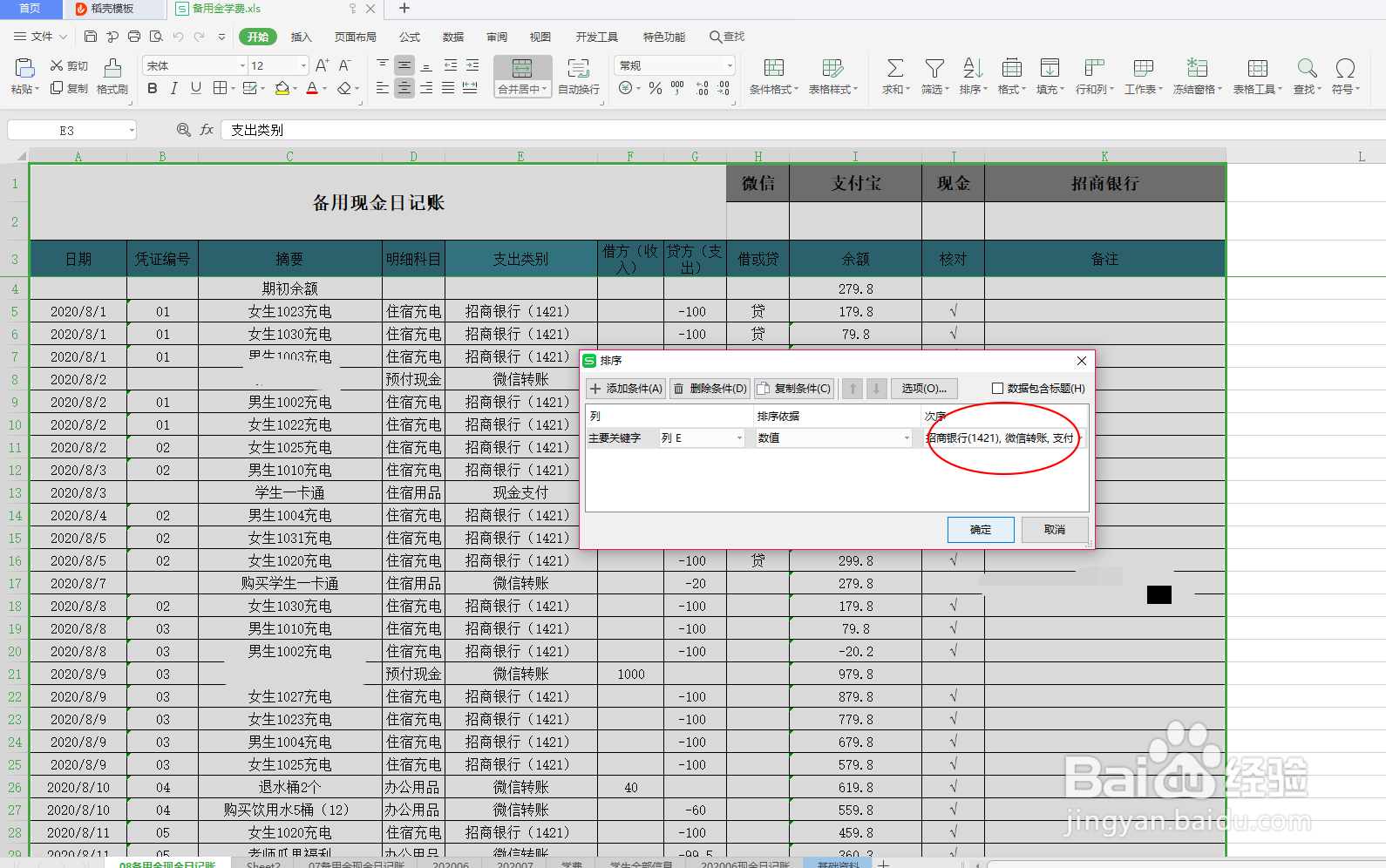Click the Paste clipboard icon
1386x868 pixels.
click(24, 69)
